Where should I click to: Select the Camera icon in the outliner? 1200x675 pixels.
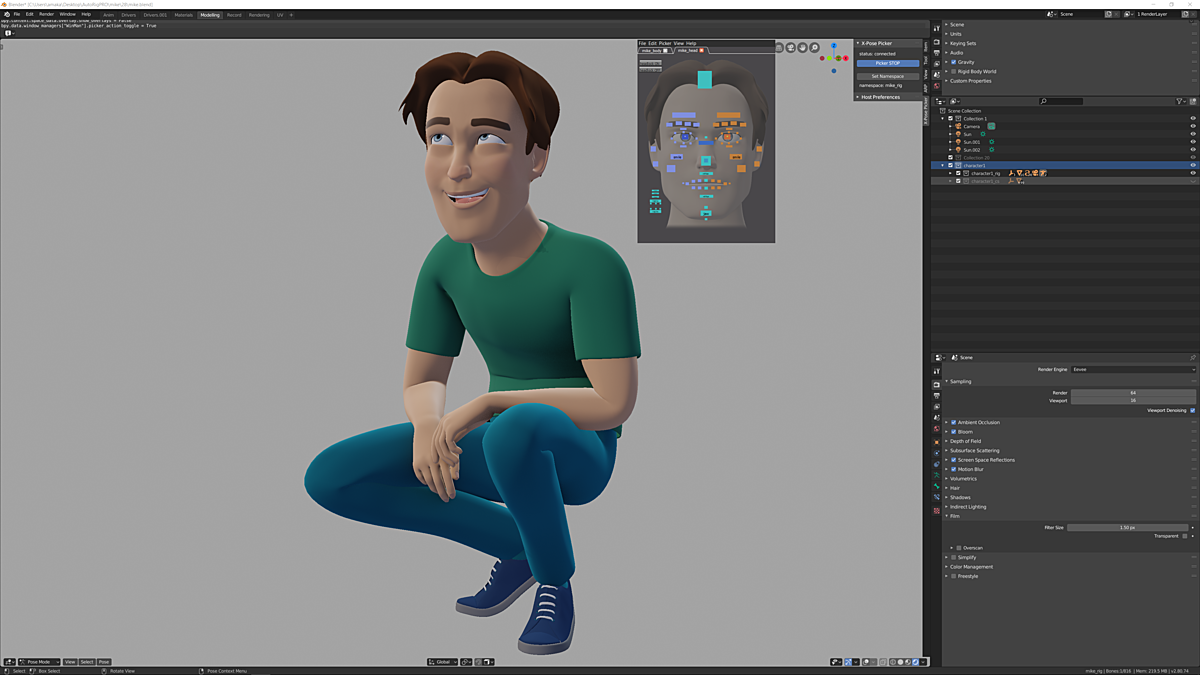click(x=957, y=126)
